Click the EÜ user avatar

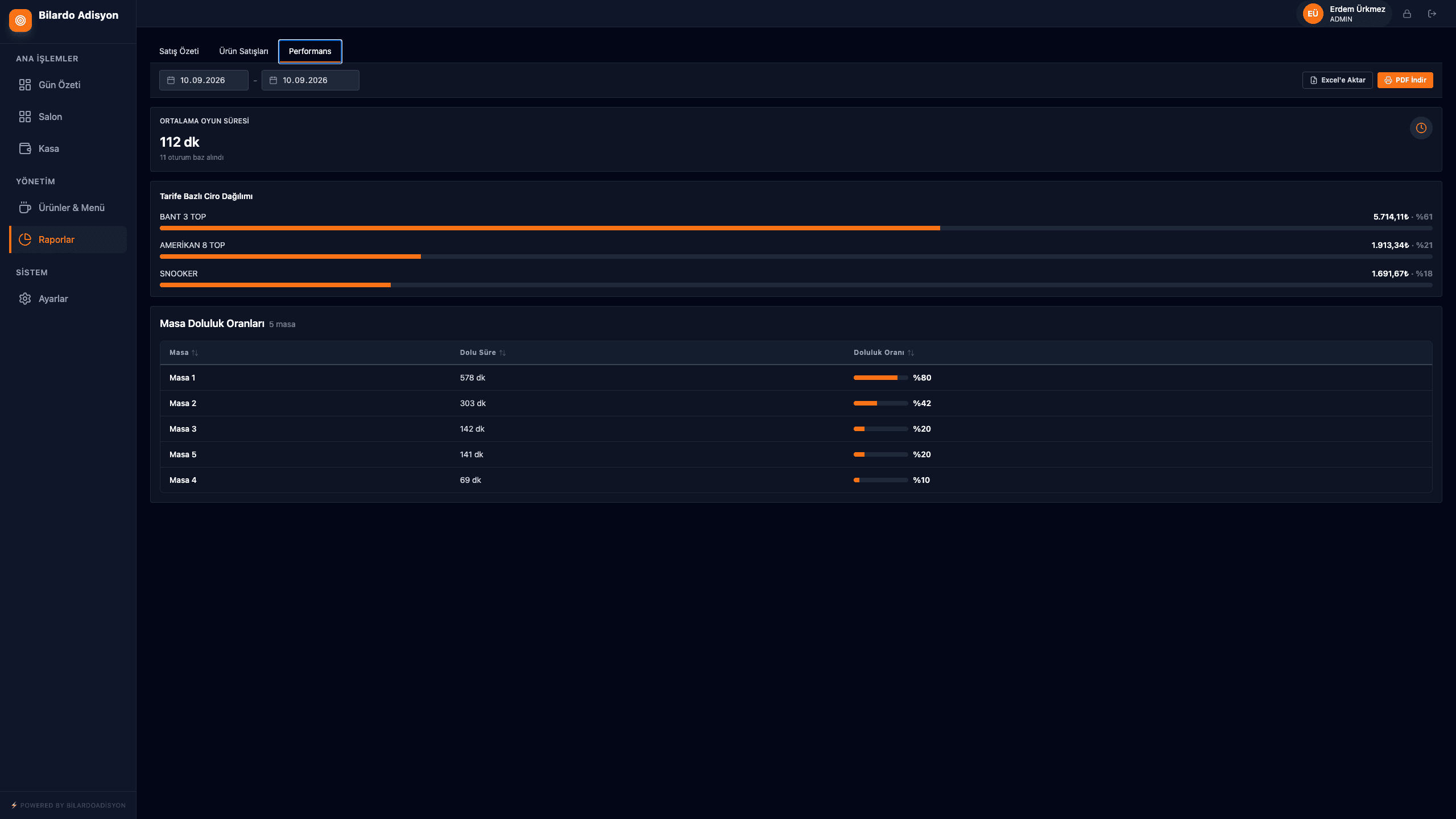click(x=1313, y=14)
